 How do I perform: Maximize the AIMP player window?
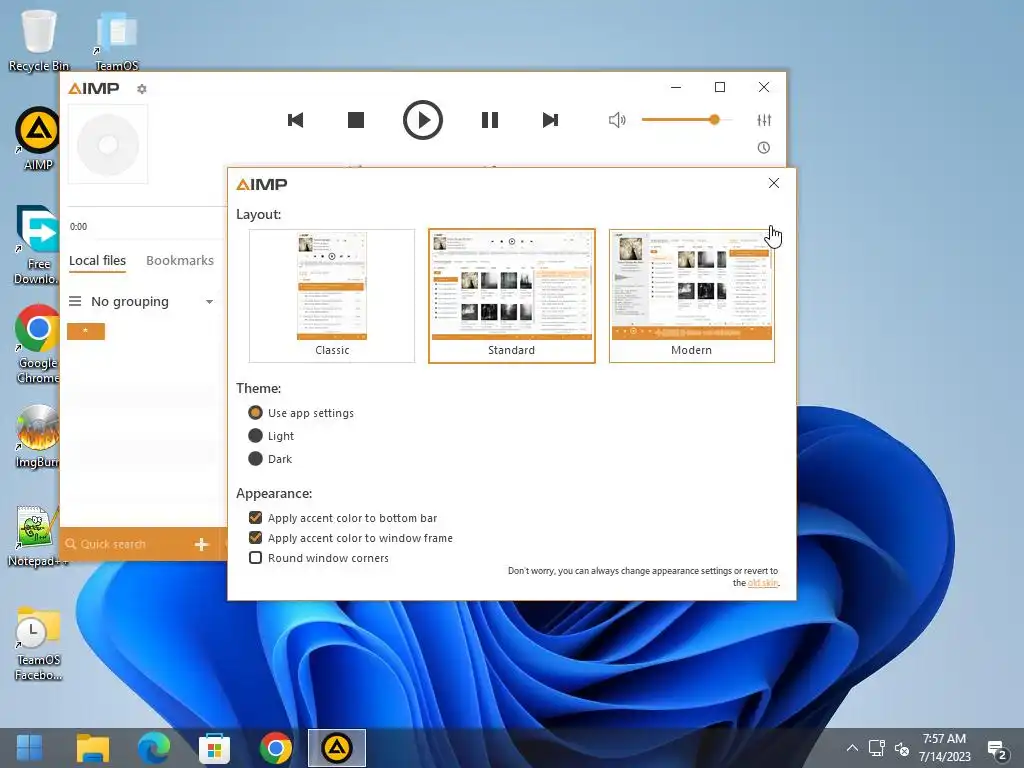coord(720,87)
